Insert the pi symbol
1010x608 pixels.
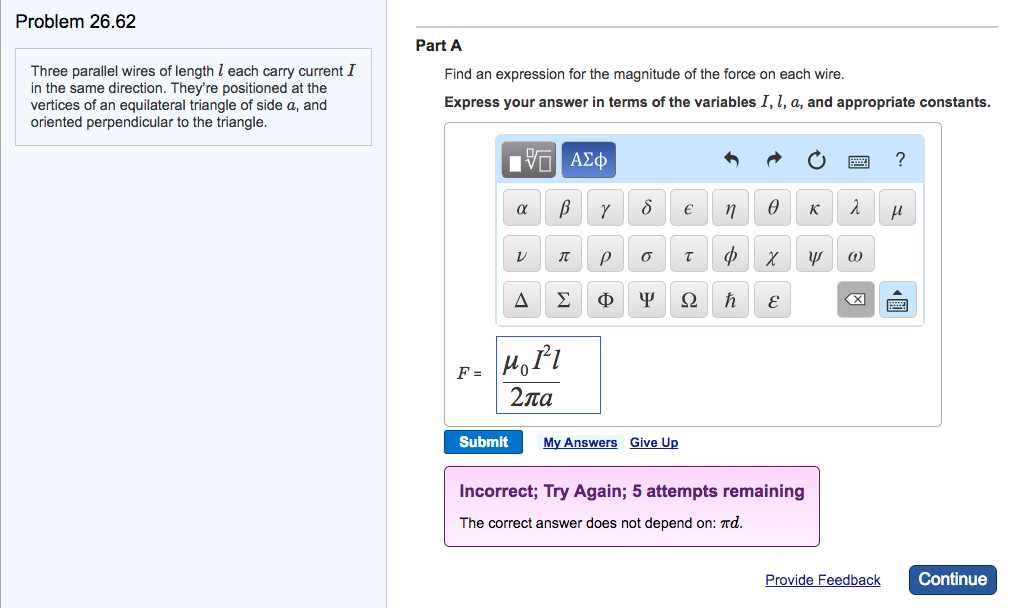coord(563,255)
